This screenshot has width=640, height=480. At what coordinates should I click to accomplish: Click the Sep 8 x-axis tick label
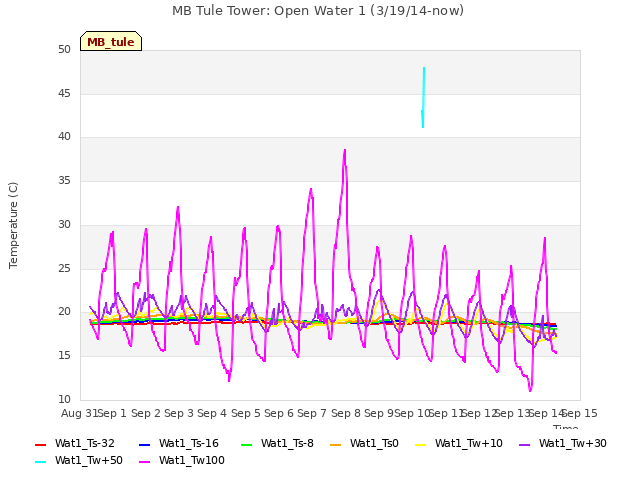(346, 413)
